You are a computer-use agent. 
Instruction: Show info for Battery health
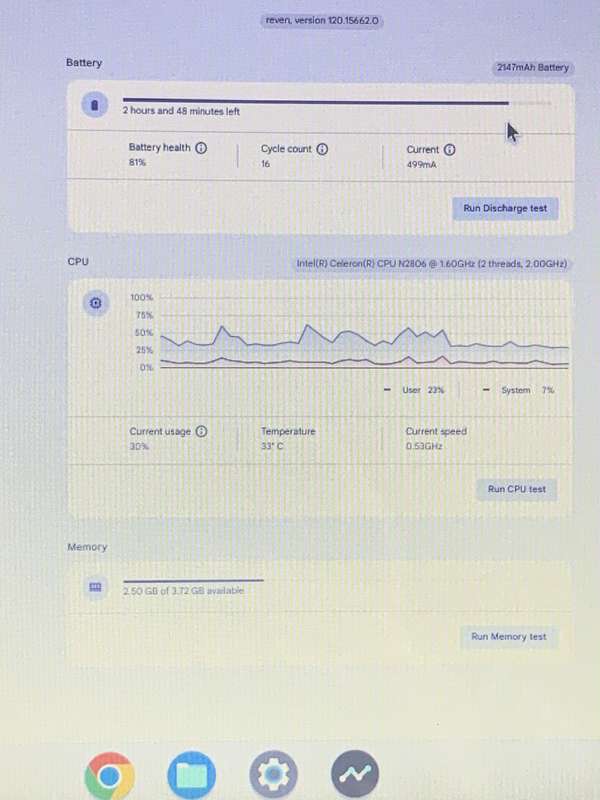tap(202, 148)
